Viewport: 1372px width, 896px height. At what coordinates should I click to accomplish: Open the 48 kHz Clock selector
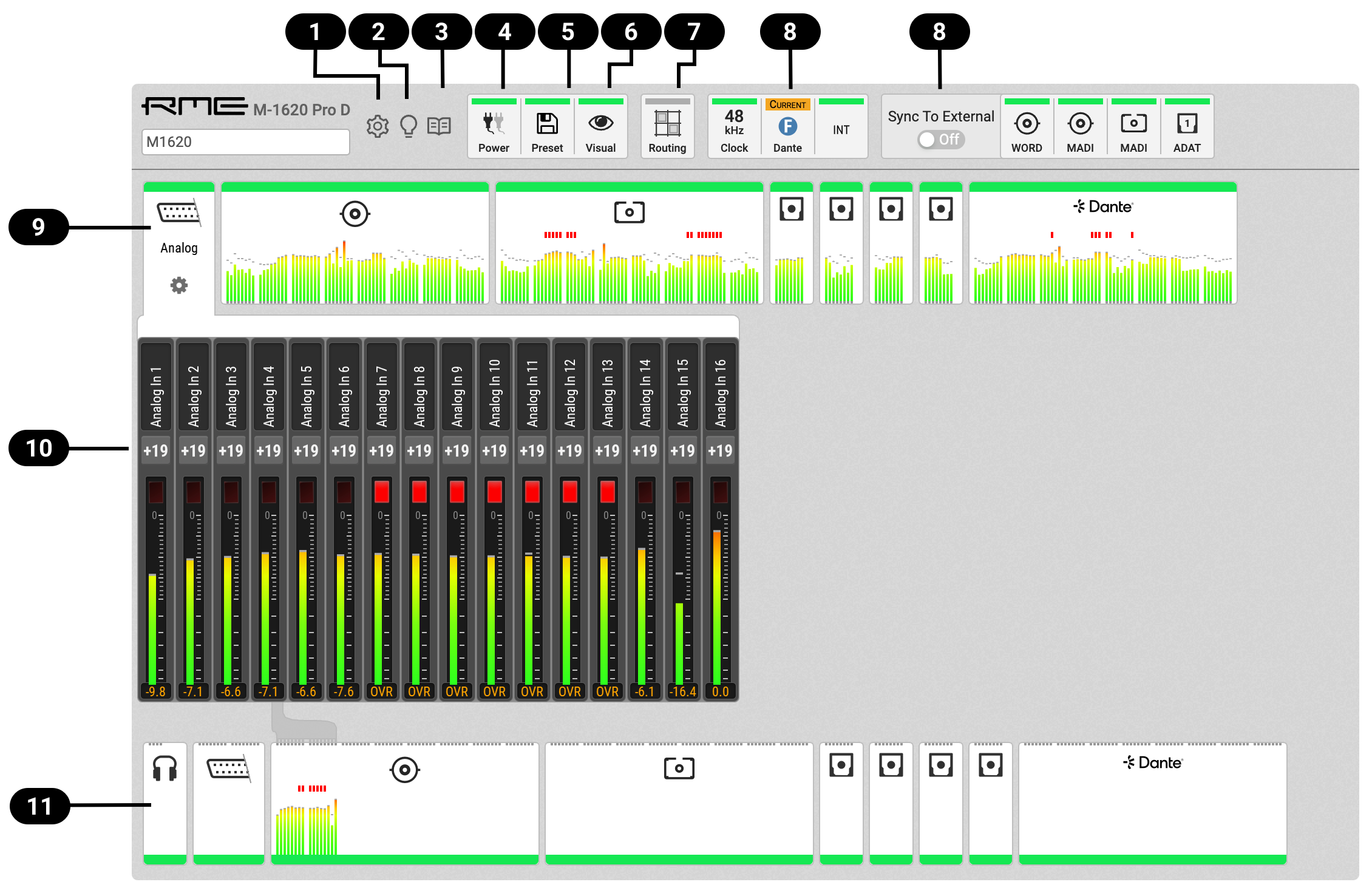[x=734, y=128]
